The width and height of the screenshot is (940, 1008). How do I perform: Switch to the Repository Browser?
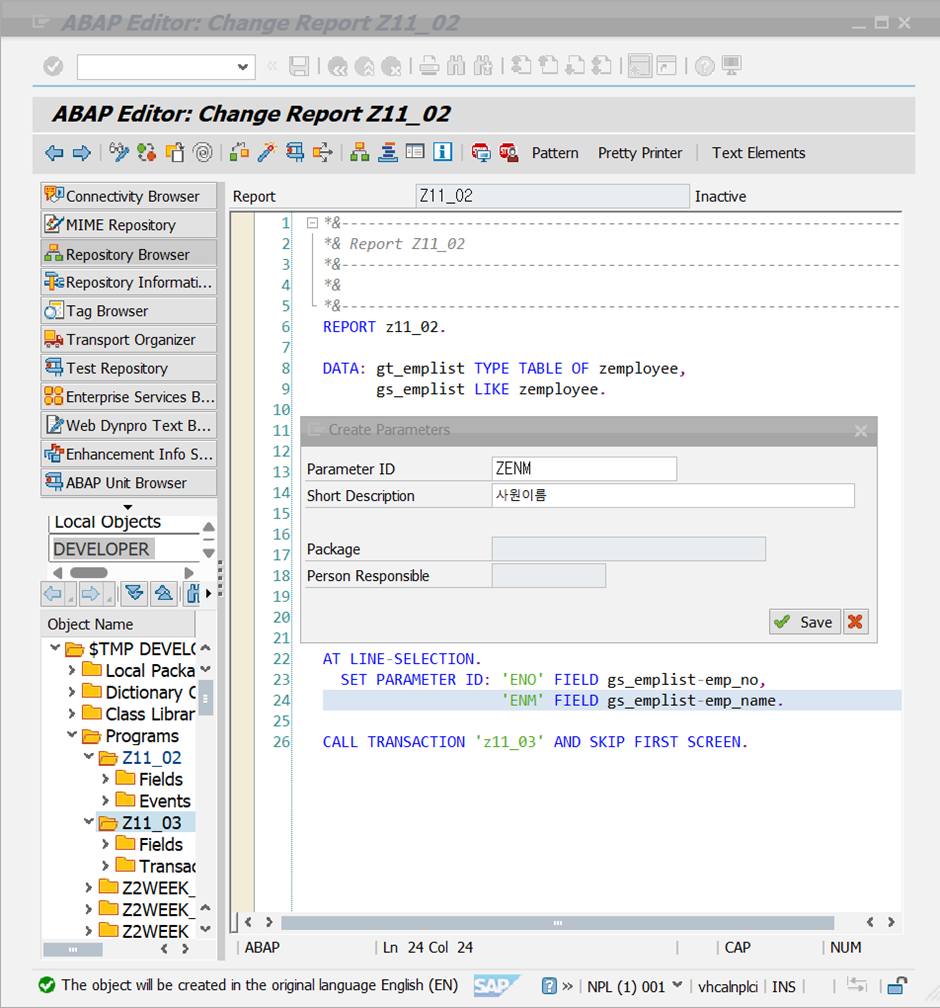click(x=129, y=254)
